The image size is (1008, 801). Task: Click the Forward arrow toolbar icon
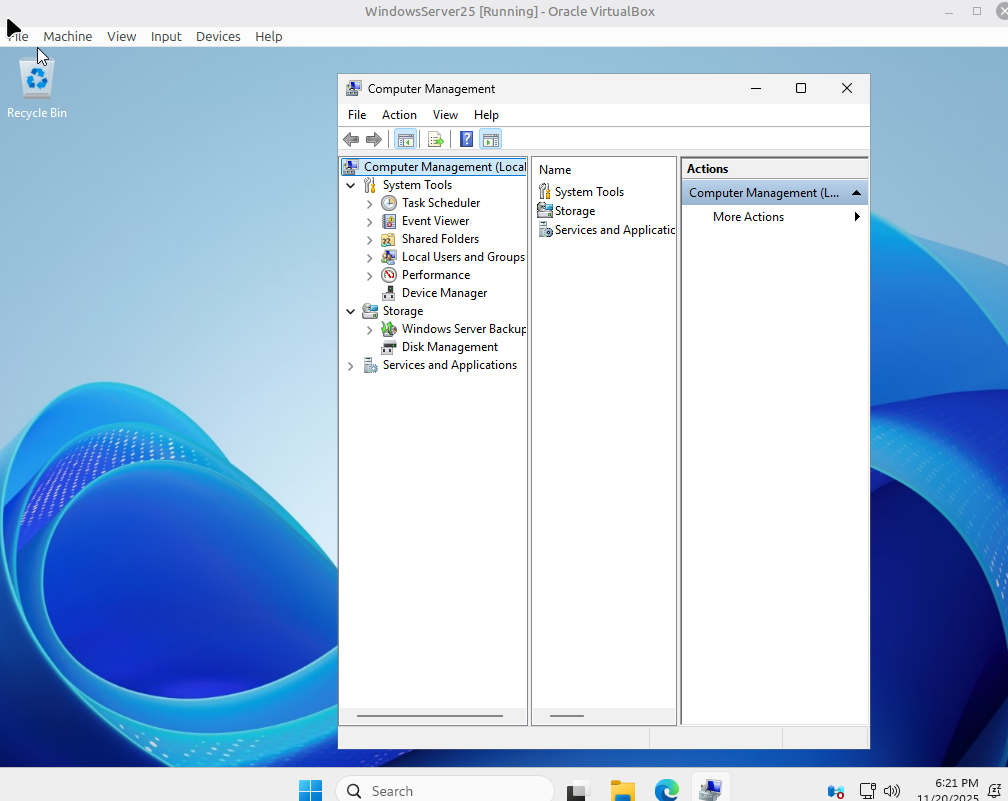(374, 140)
